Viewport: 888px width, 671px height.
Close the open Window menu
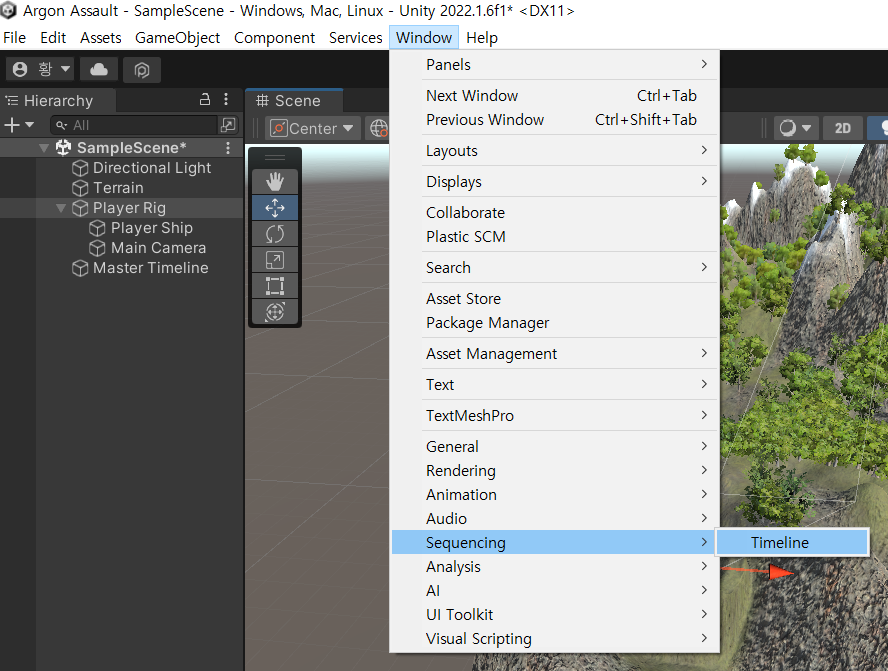point(424,38)
